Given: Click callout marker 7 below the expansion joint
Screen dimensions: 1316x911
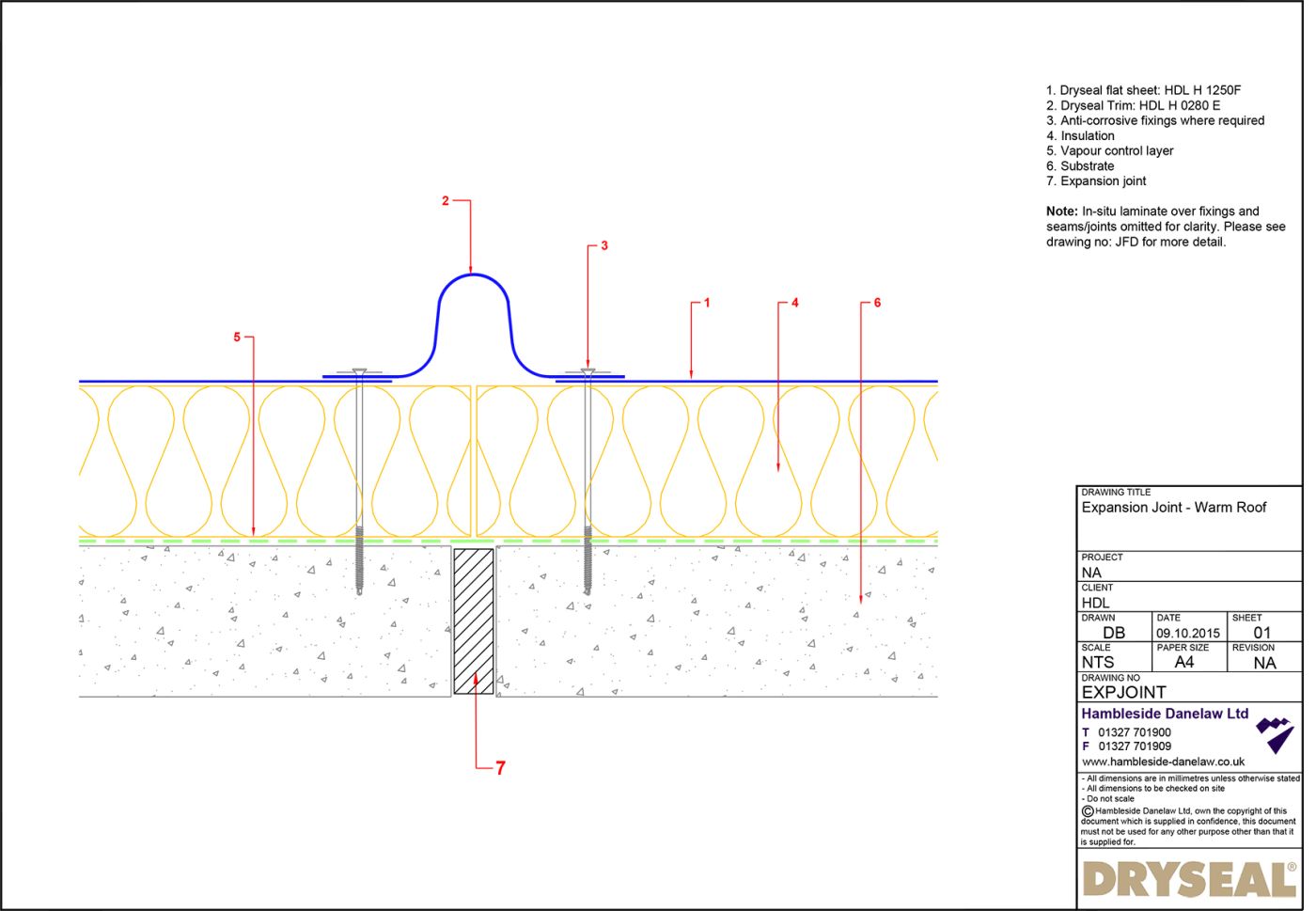Looking at the screenshot, I should click(500, 768).
